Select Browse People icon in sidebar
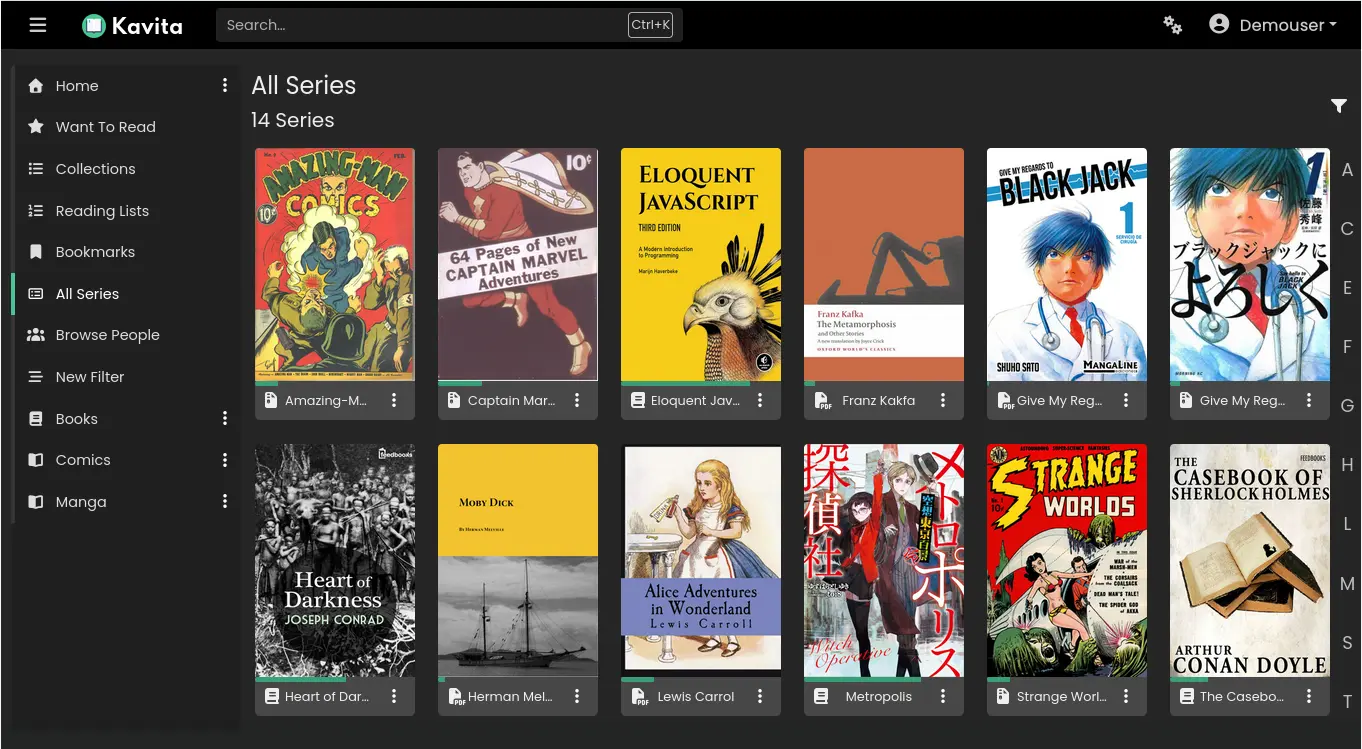Image resolution: width=1362 pixels, height=749 pixels. pos(36,335)
